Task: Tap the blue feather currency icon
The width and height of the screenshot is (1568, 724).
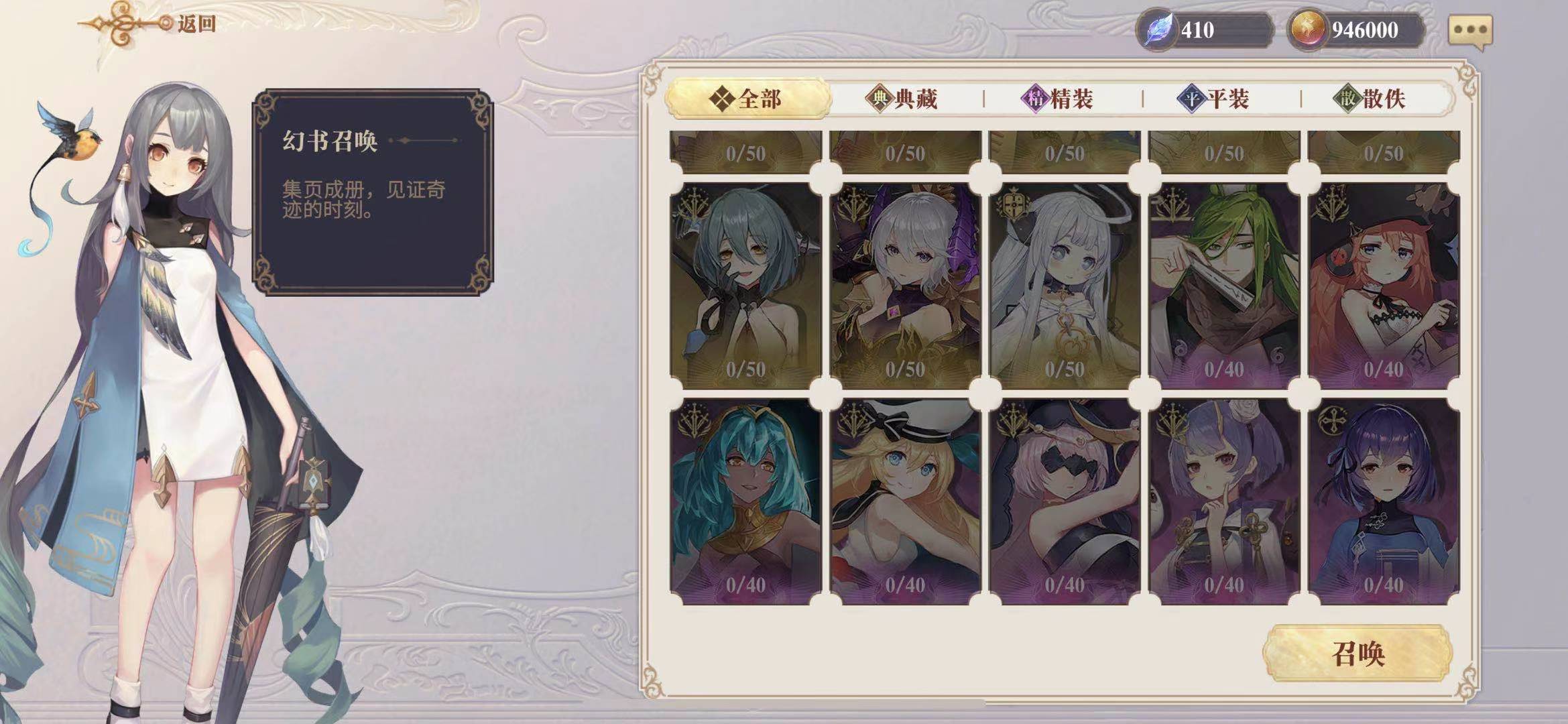Action: [x=1158, y=29]
